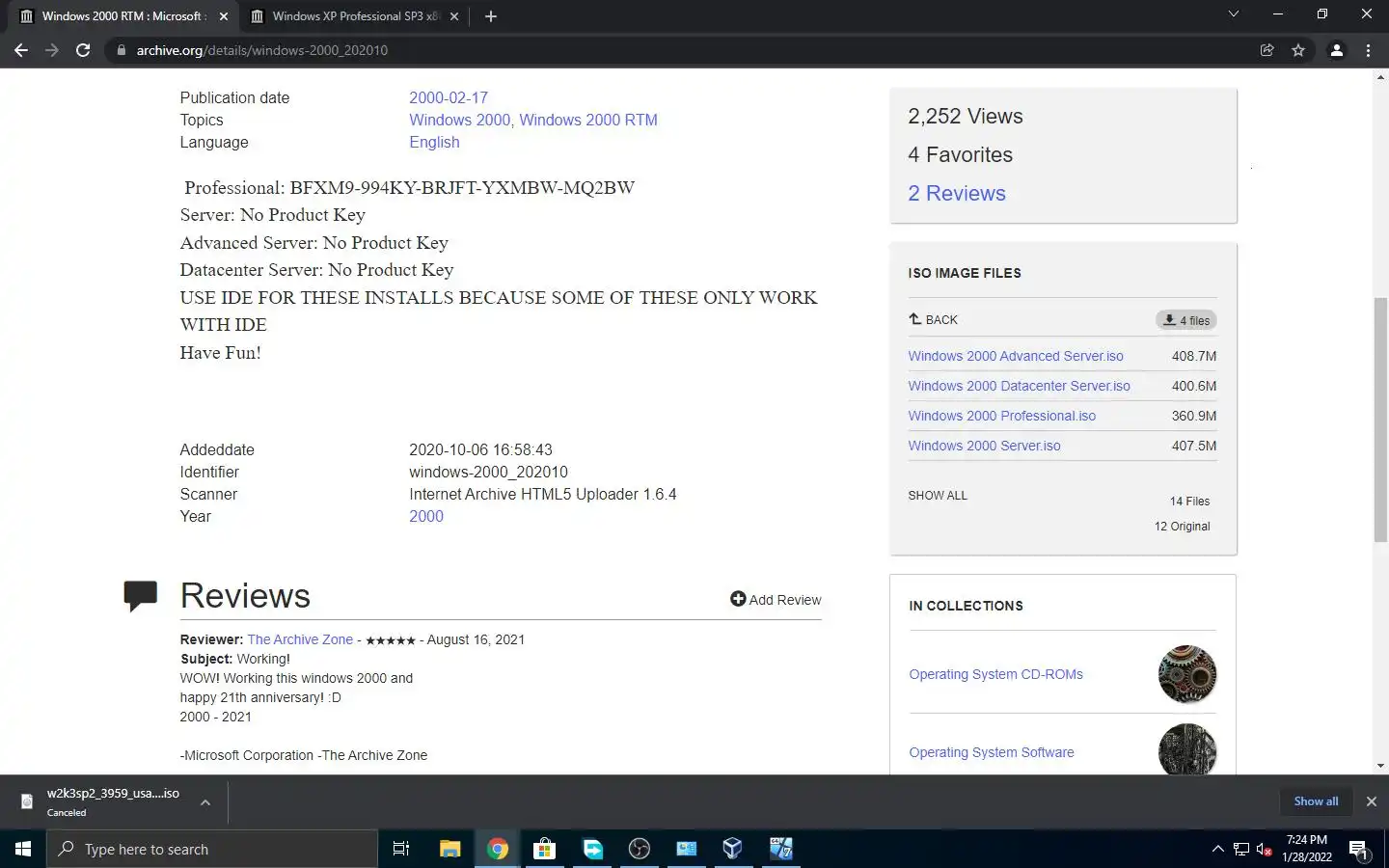Open the Windows 2000 RTM topic link
Screen dimensions: 1389x868
pyautogui.click(x=588, y=120)
